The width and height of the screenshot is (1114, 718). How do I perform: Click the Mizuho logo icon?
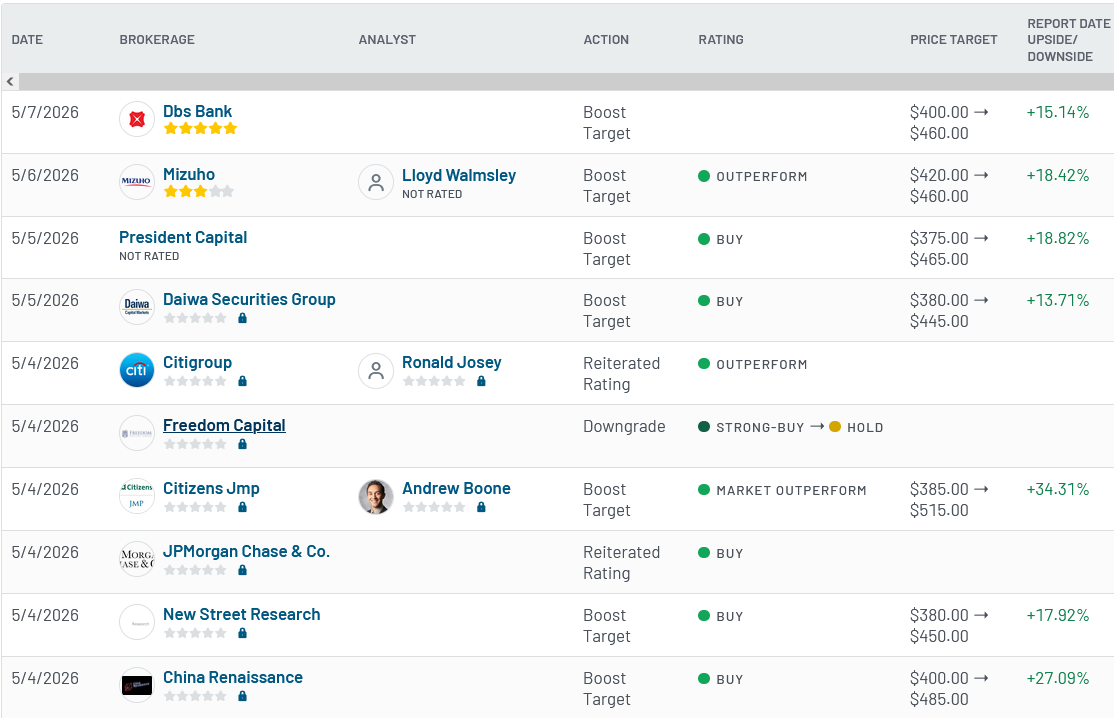pyautogui.click(x=137, y=182)
